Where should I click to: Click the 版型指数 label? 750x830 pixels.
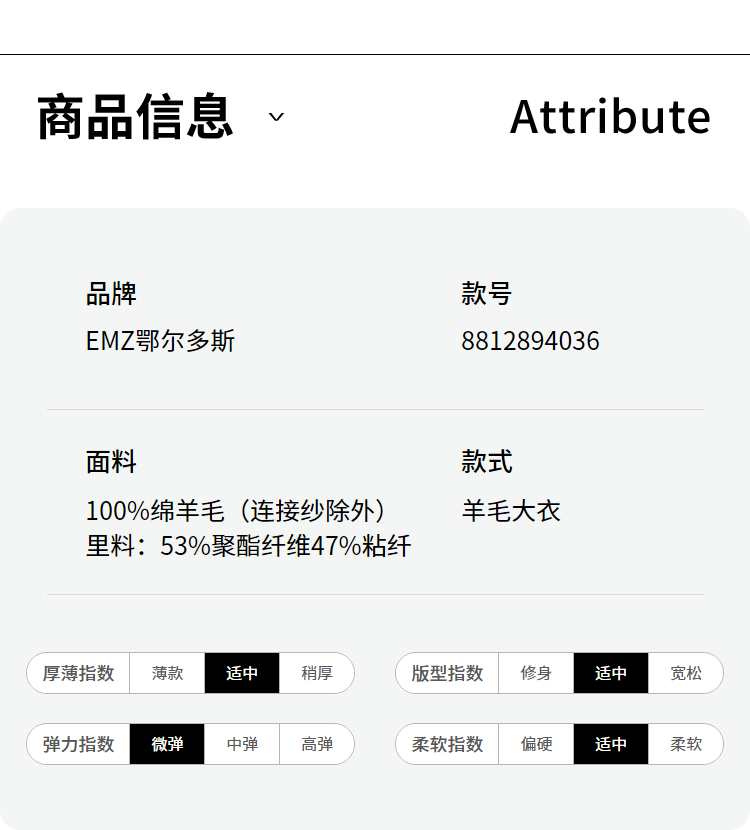(x=447, y=673)
